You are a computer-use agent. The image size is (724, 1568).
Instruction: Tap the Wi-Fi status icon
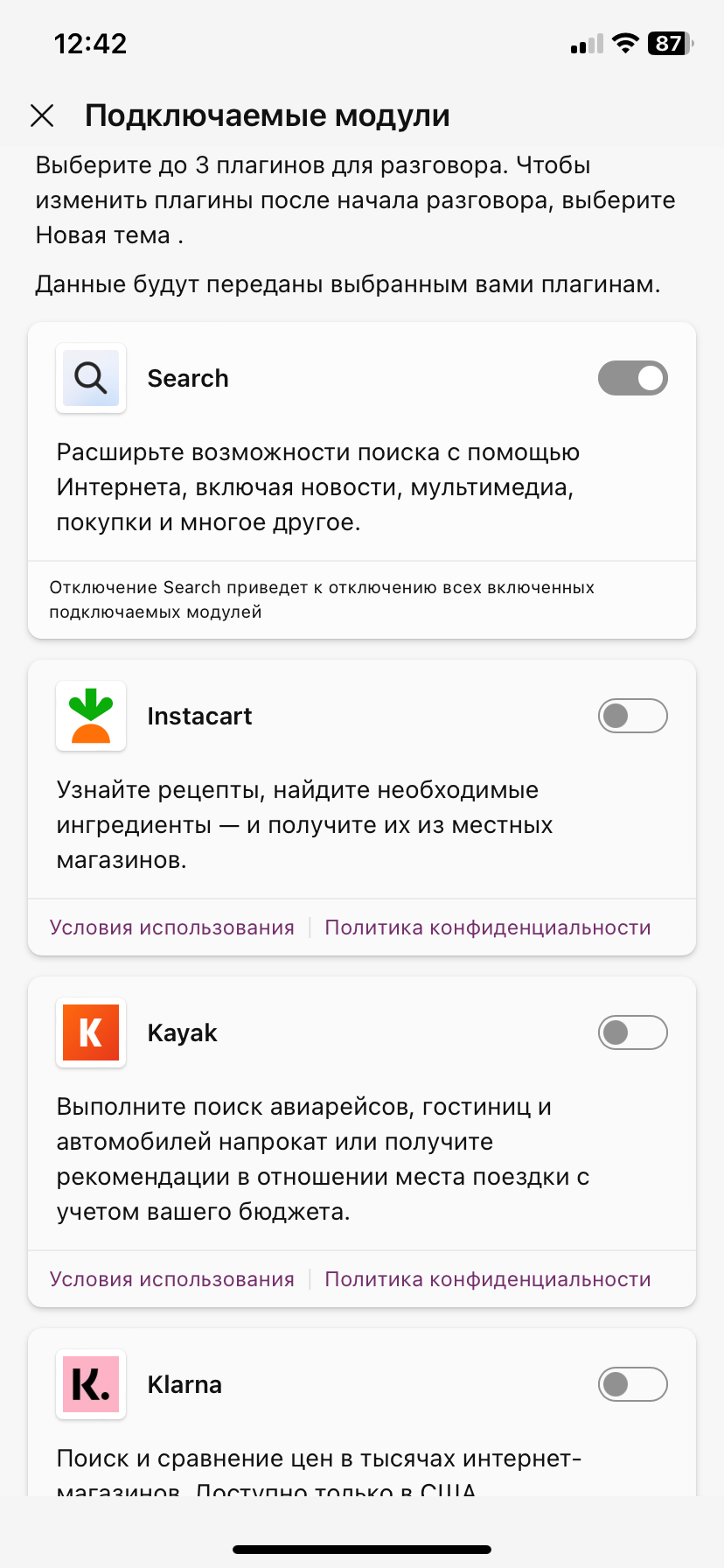[x=625, y=43]
